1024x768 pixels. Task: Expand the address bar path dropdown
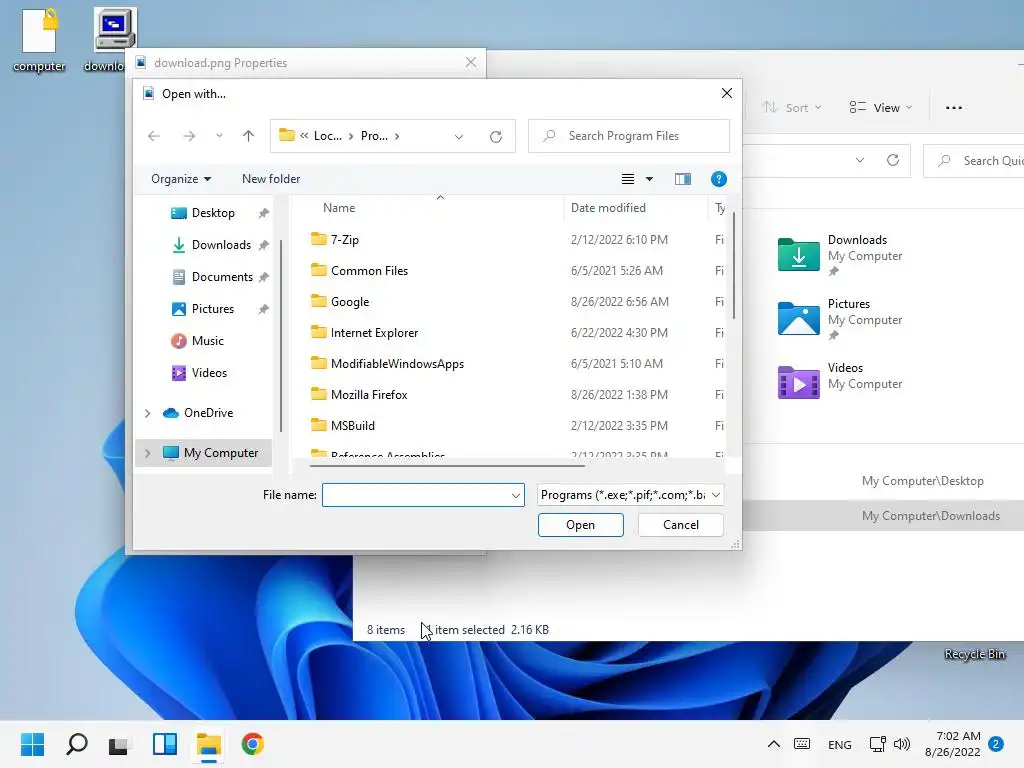coord(458,136)
